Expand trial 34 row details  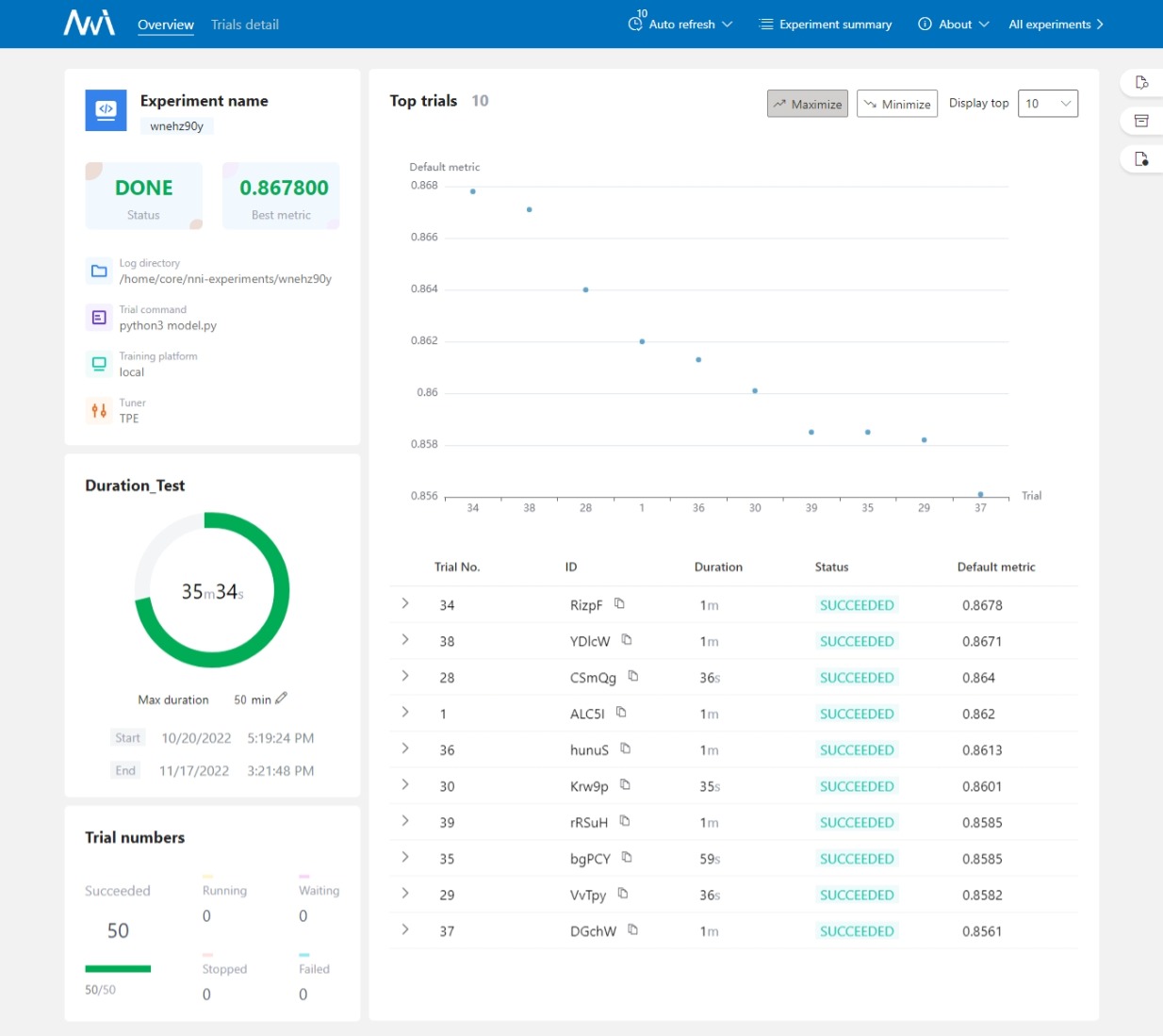[405, 603]
